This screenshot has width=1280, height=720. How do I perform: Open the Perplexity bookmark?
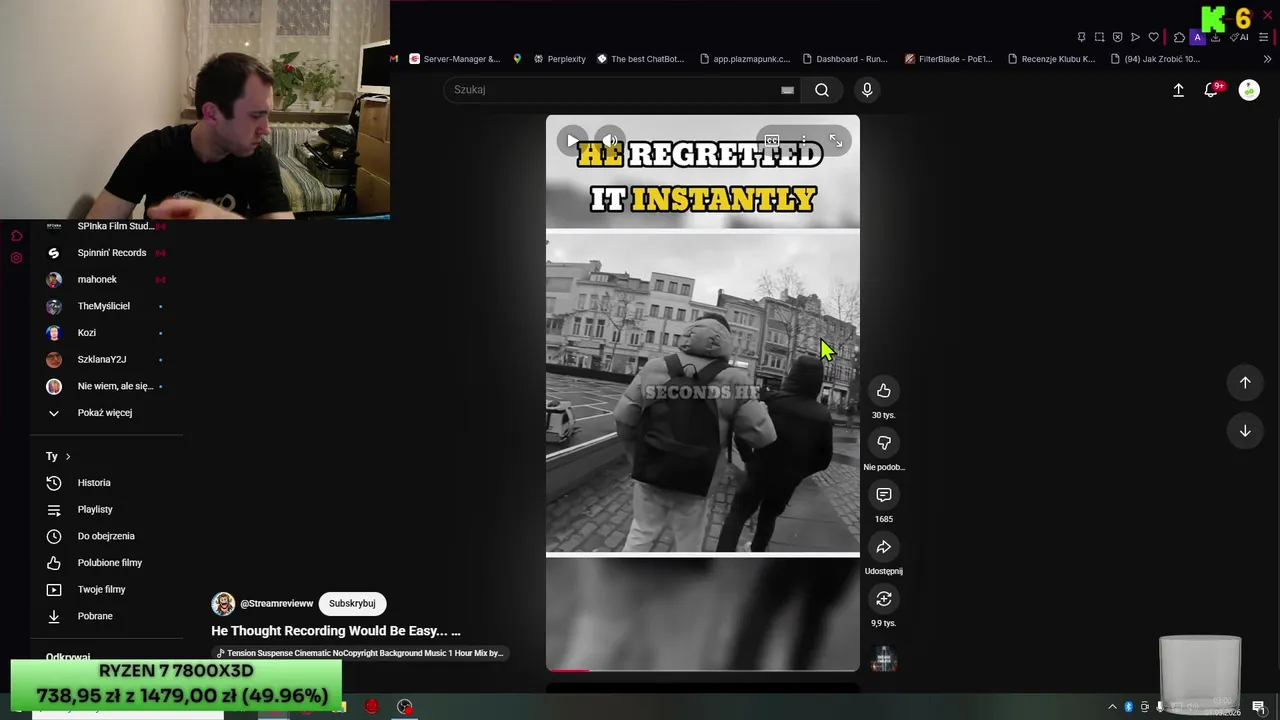pos(559,59)
